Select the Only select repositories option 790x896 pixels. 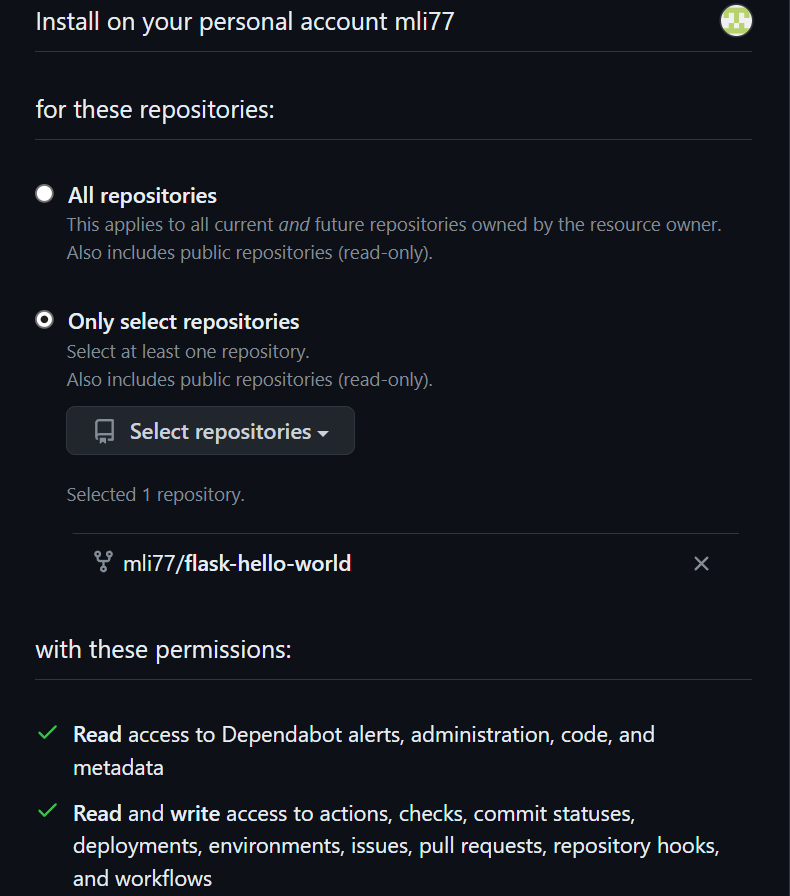coord(42,320)
